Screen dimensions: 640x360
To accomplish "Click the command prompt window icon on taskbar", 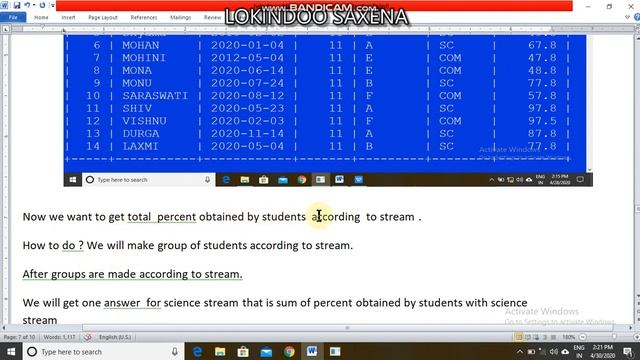I will click(335, 351).
